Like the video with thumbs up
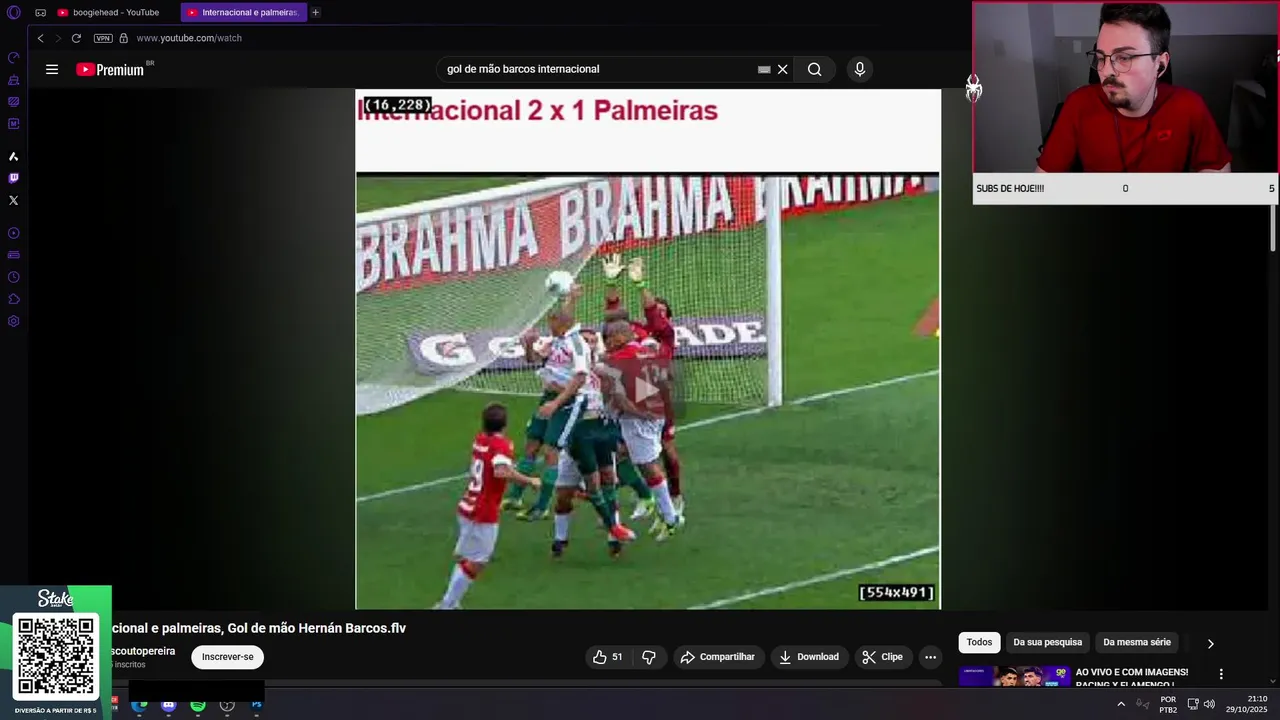This screenshot has width=1280, height=720. point(608,657)
